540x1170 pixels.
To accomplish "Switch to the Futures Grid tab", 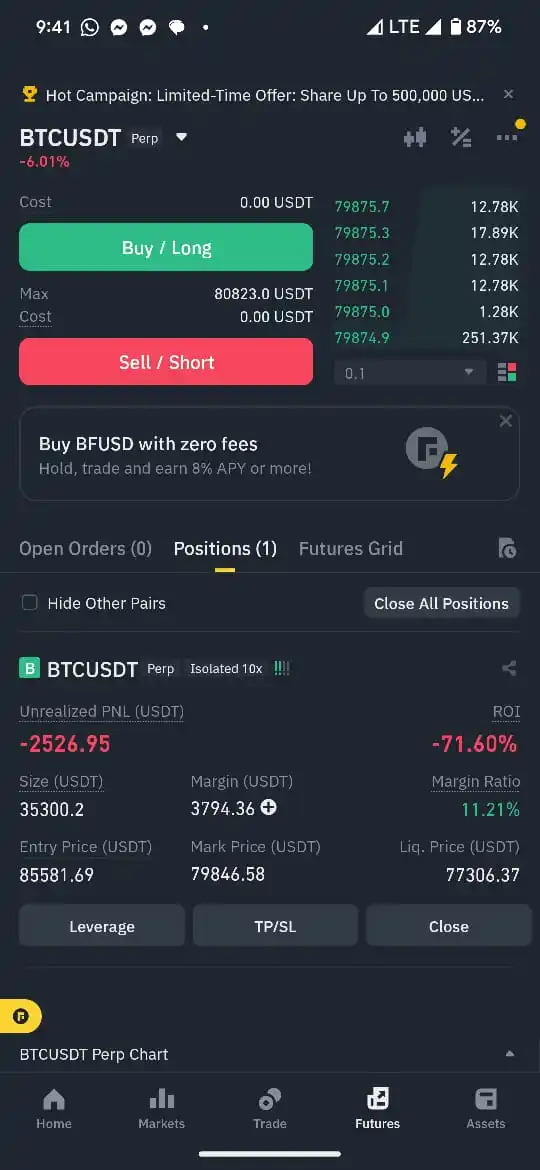I will click(x=351, y=548).
